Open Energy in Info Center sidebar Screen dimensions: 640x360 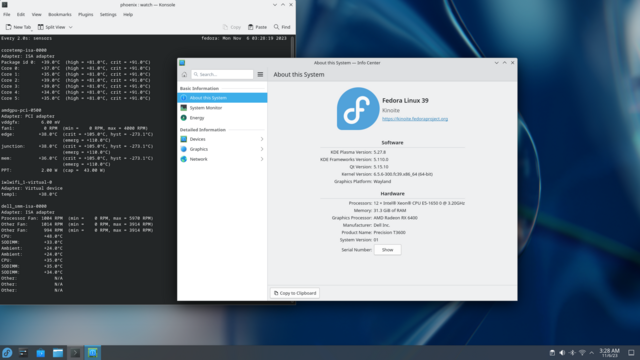[x=222, y=118]
